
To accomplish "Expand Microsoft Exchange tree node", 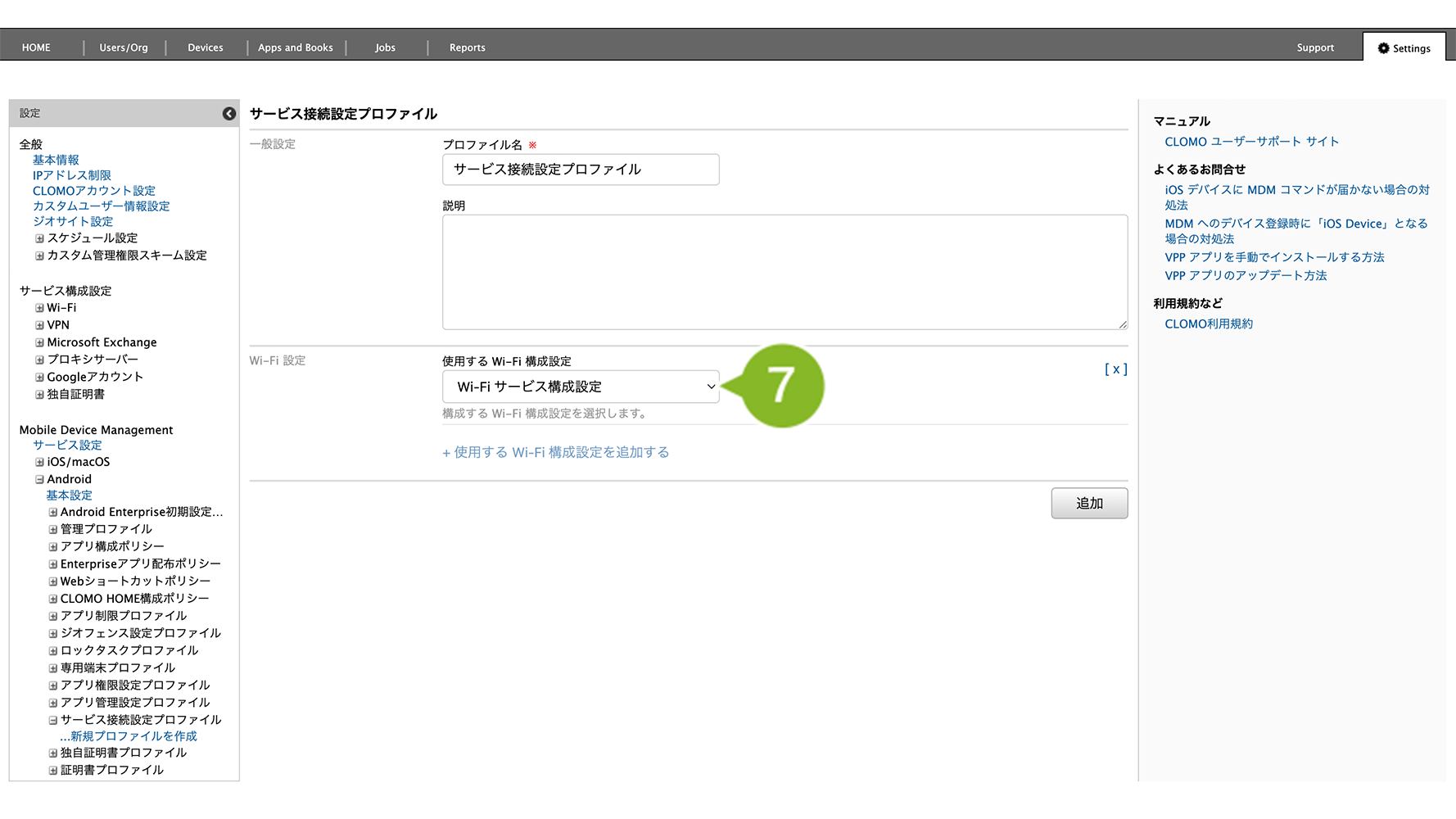I will [39, 342].
